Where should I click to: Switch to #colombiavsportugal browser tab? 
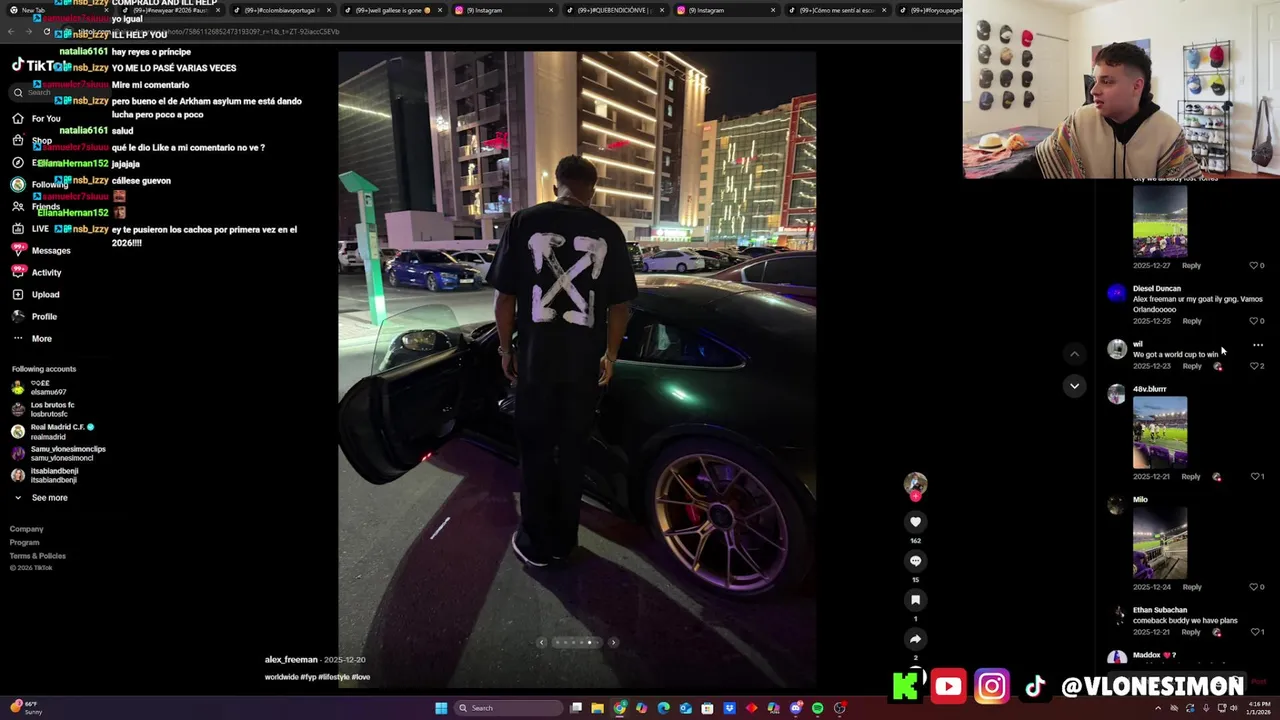[282, 10]
